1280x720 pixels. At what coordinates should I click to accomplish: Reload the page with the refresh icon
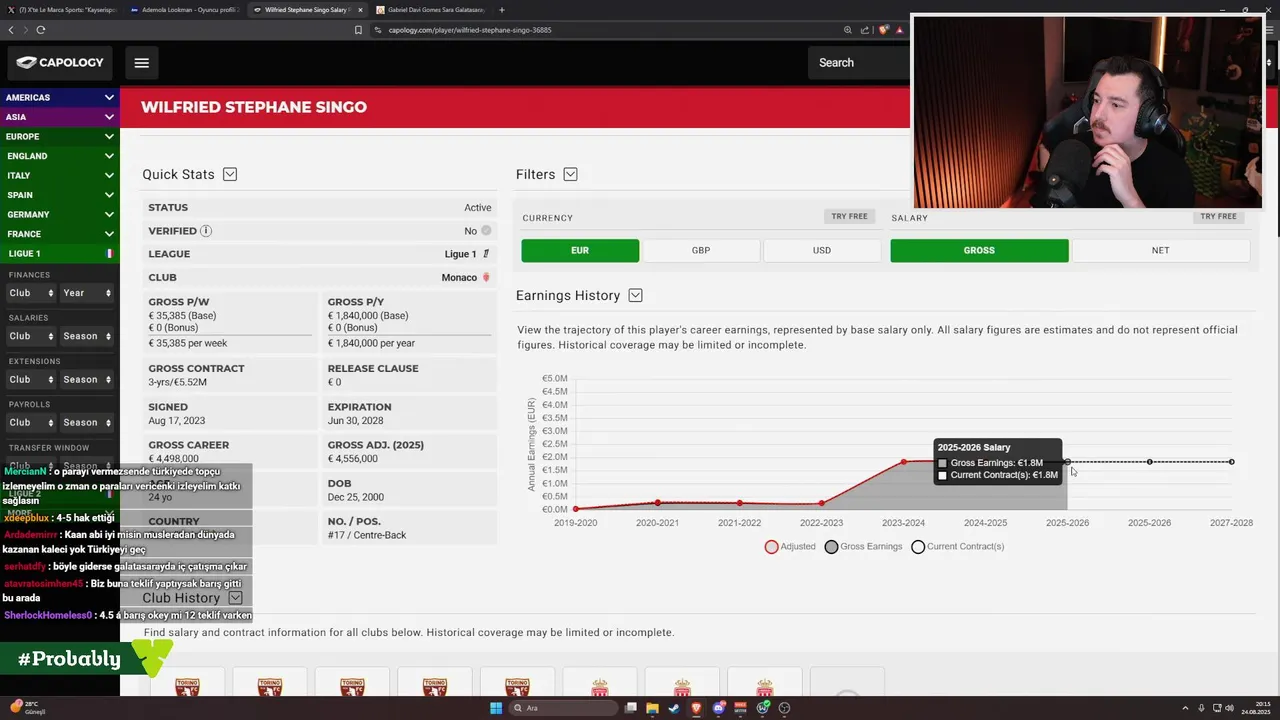click(41, 30)
